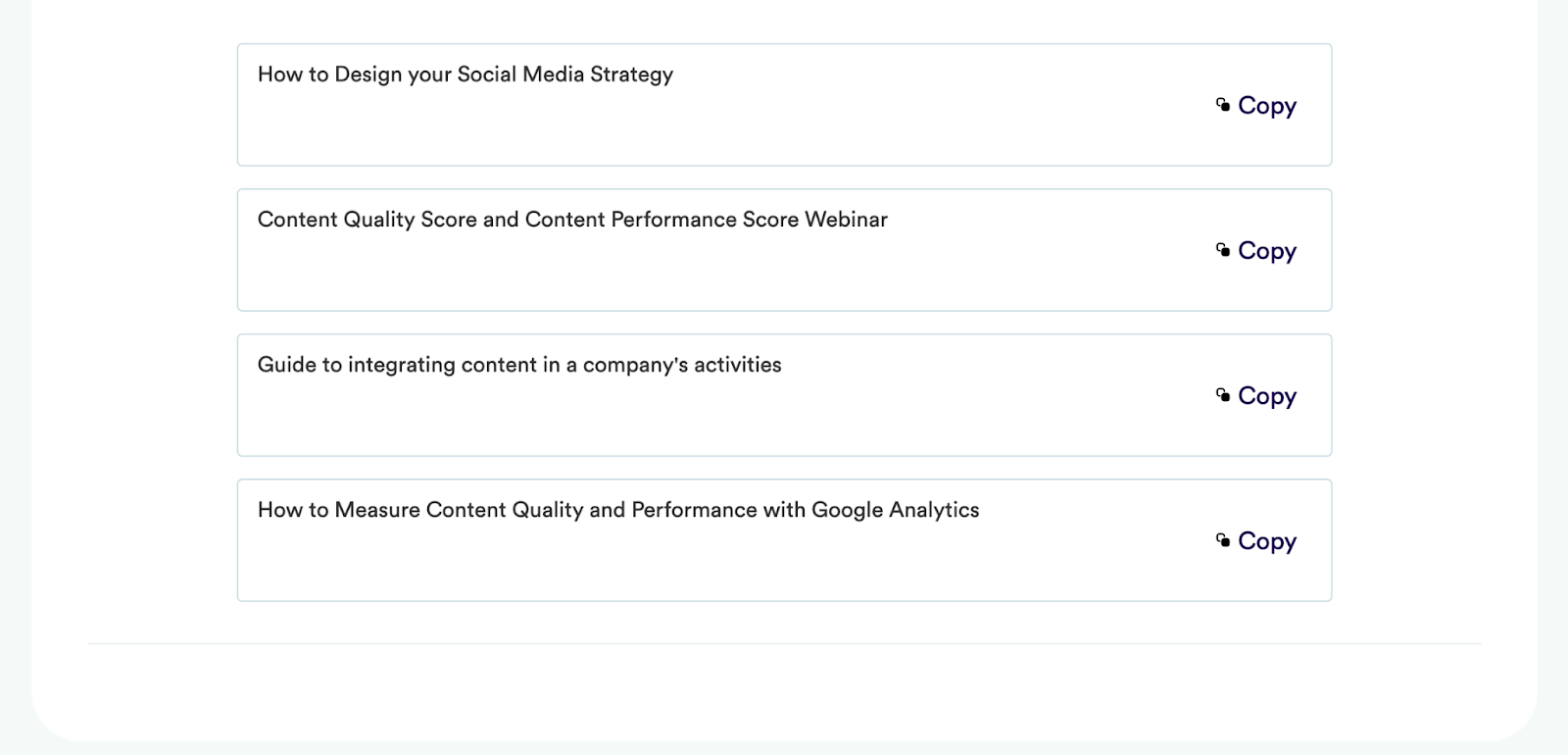This screenshot has height=755, width=1568.
Task: Click the copy icon for the Google Analytics item
Action: 1222,541
